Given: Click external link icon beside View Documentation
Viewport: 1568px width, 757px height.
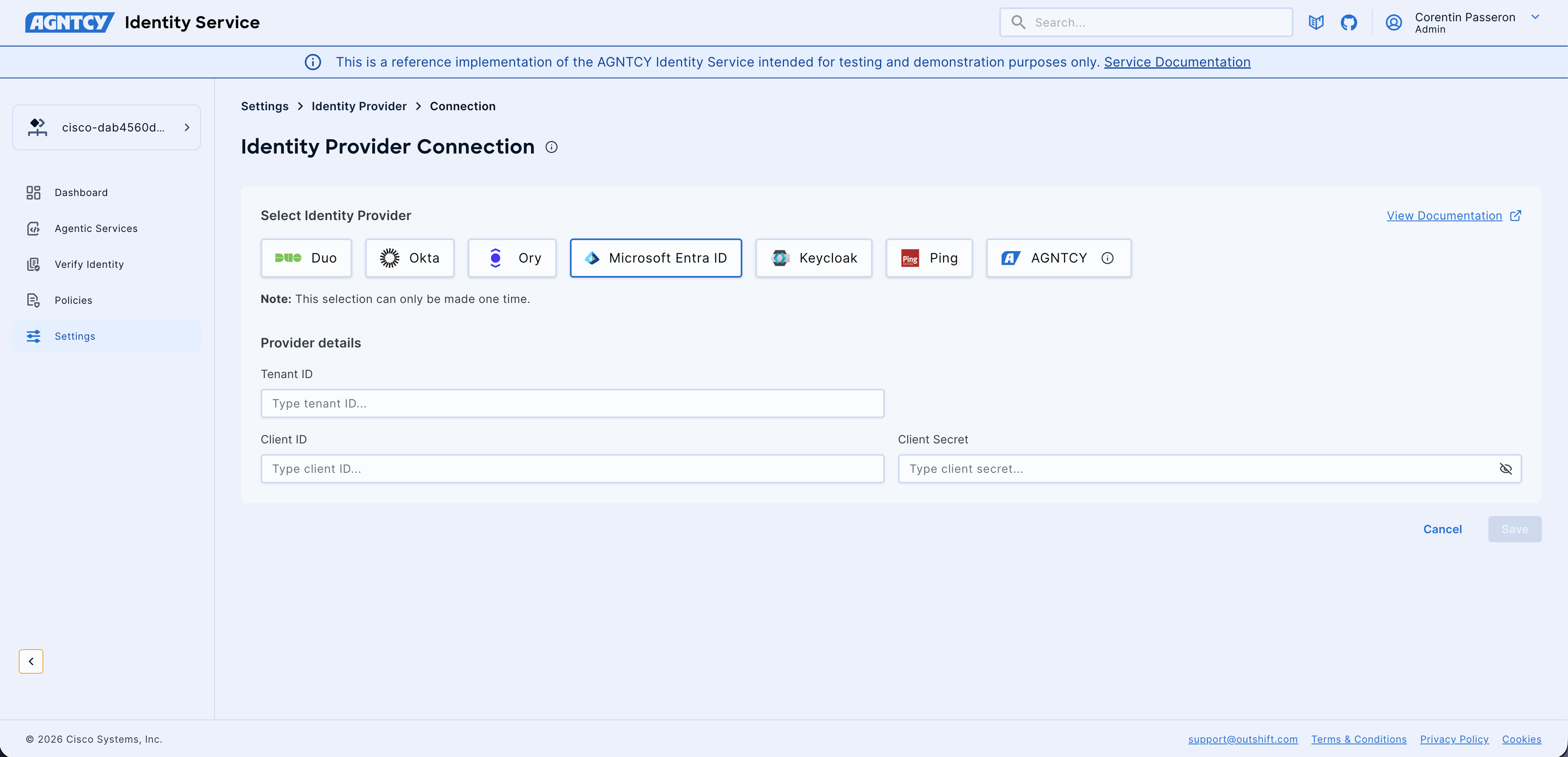Looking at the screenshot, I should coord(1516,216).
